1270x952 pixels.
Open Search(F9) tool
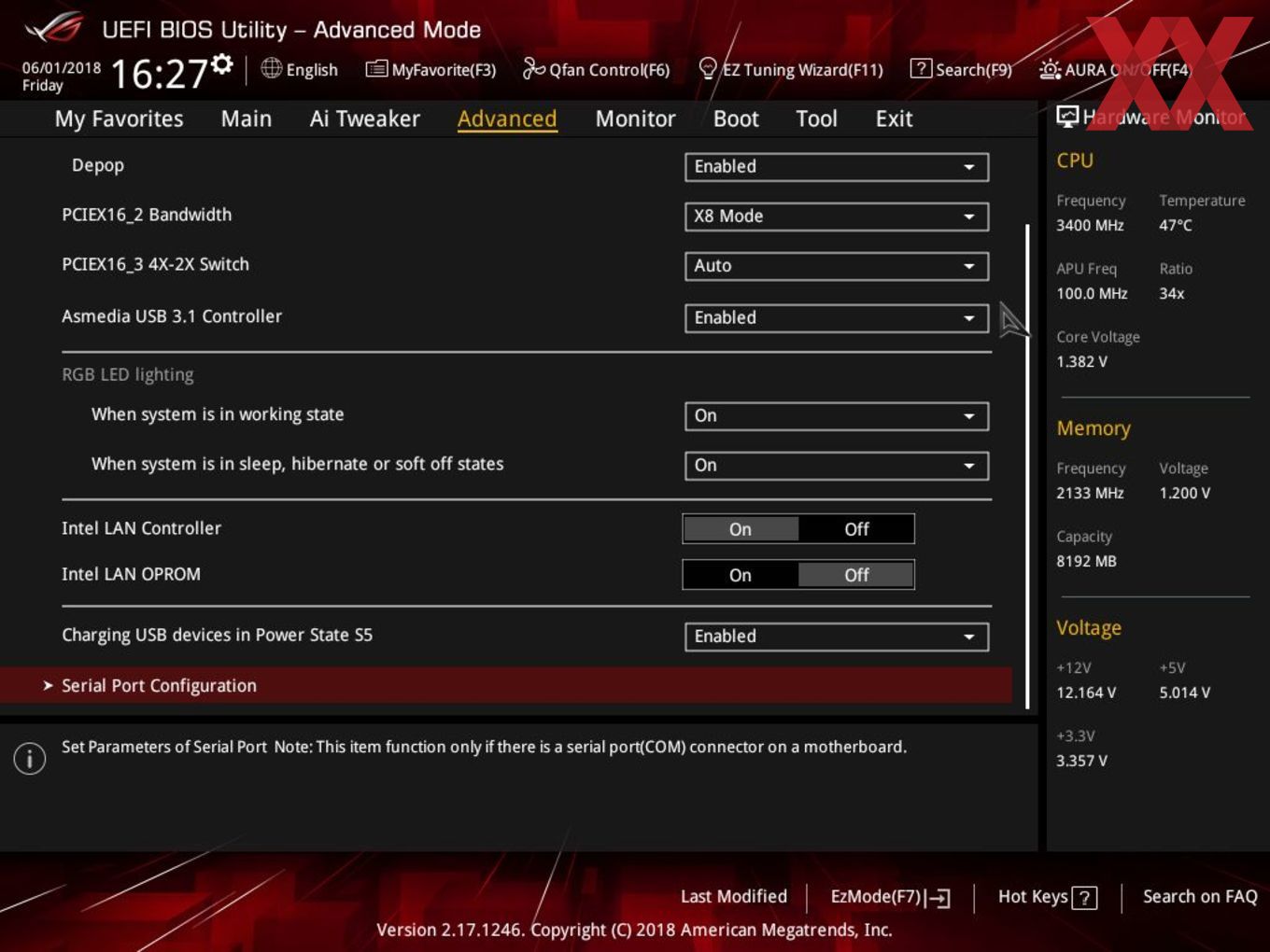coord(961,69)
